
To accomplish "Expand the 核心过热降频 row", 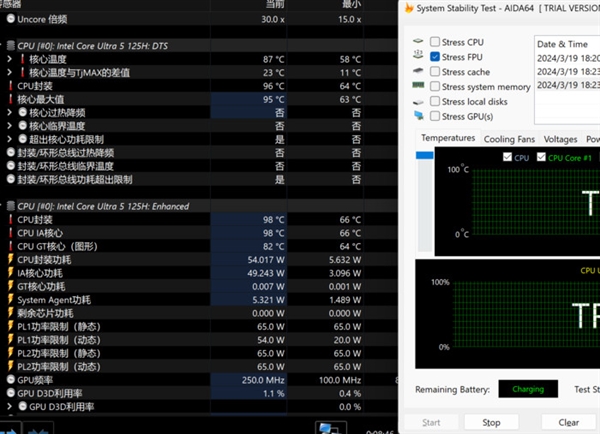I will tap(9, 113).
